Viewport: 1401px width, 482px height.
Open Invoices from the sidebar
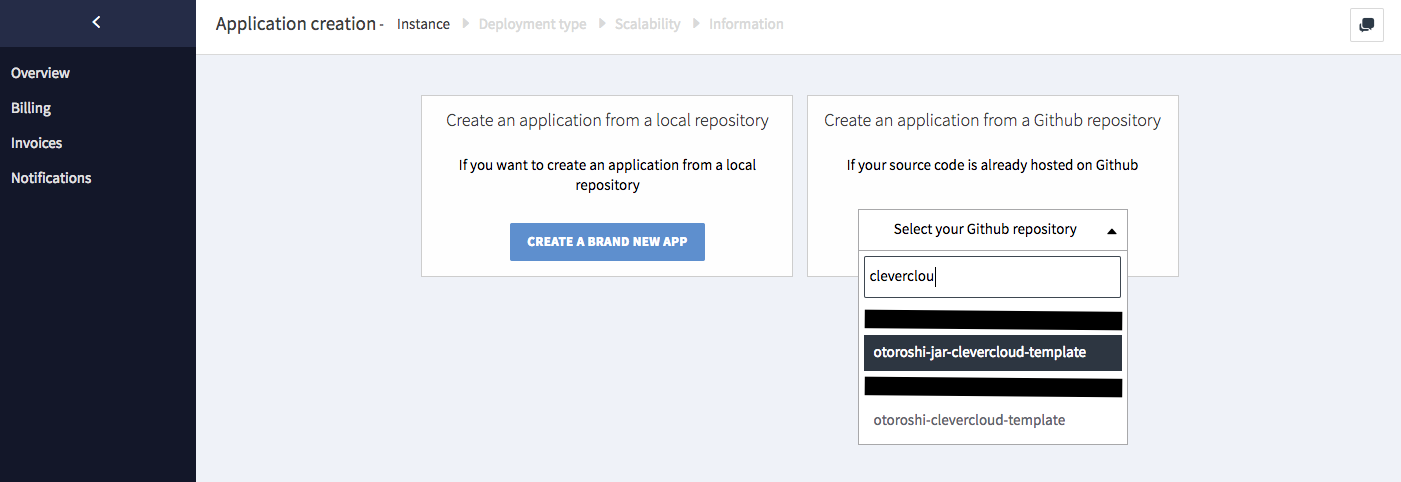[x=36, y=143]
